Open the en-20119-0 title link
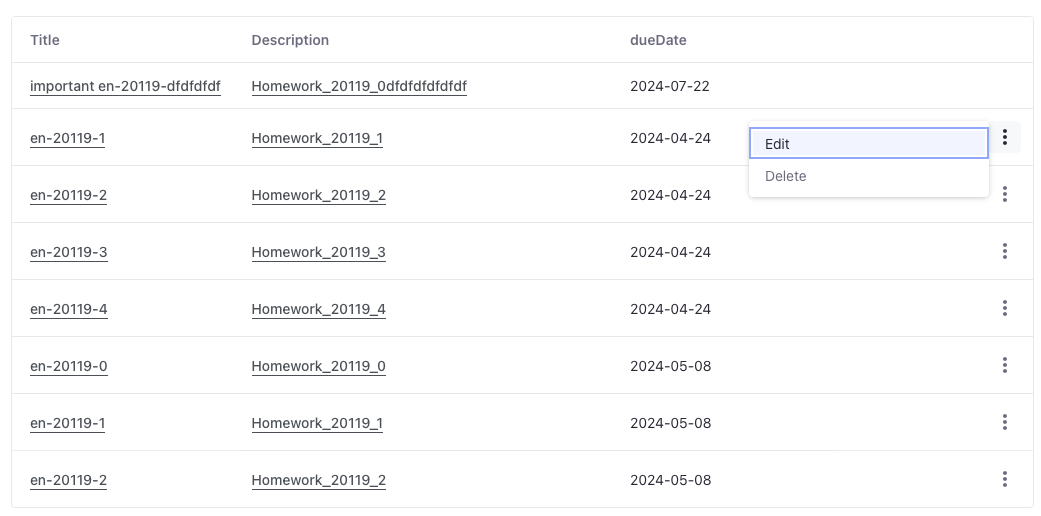The height and width of the screenshot is (516, 1041). pyautogui.click(x=69, y=366)
